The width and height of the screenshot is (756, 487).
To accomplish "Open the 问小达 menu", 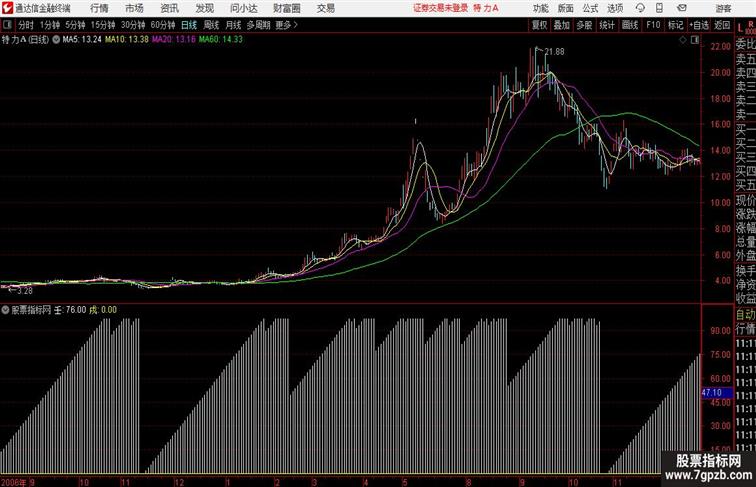I will 244,8.
